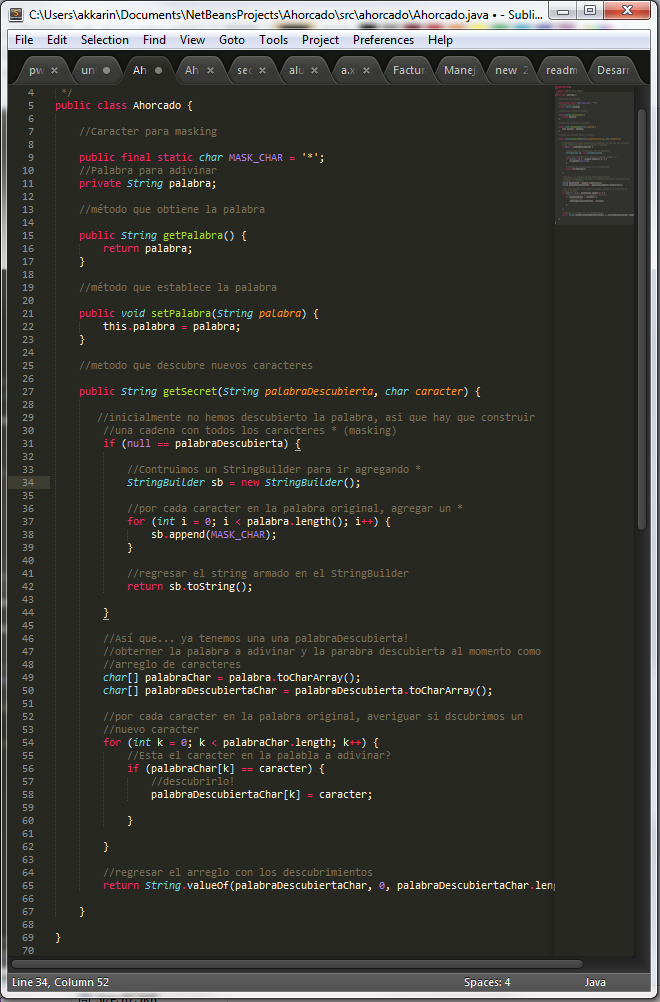
Task: Click the Sublime Text icon in title bar
Action: tap(17, 14)
